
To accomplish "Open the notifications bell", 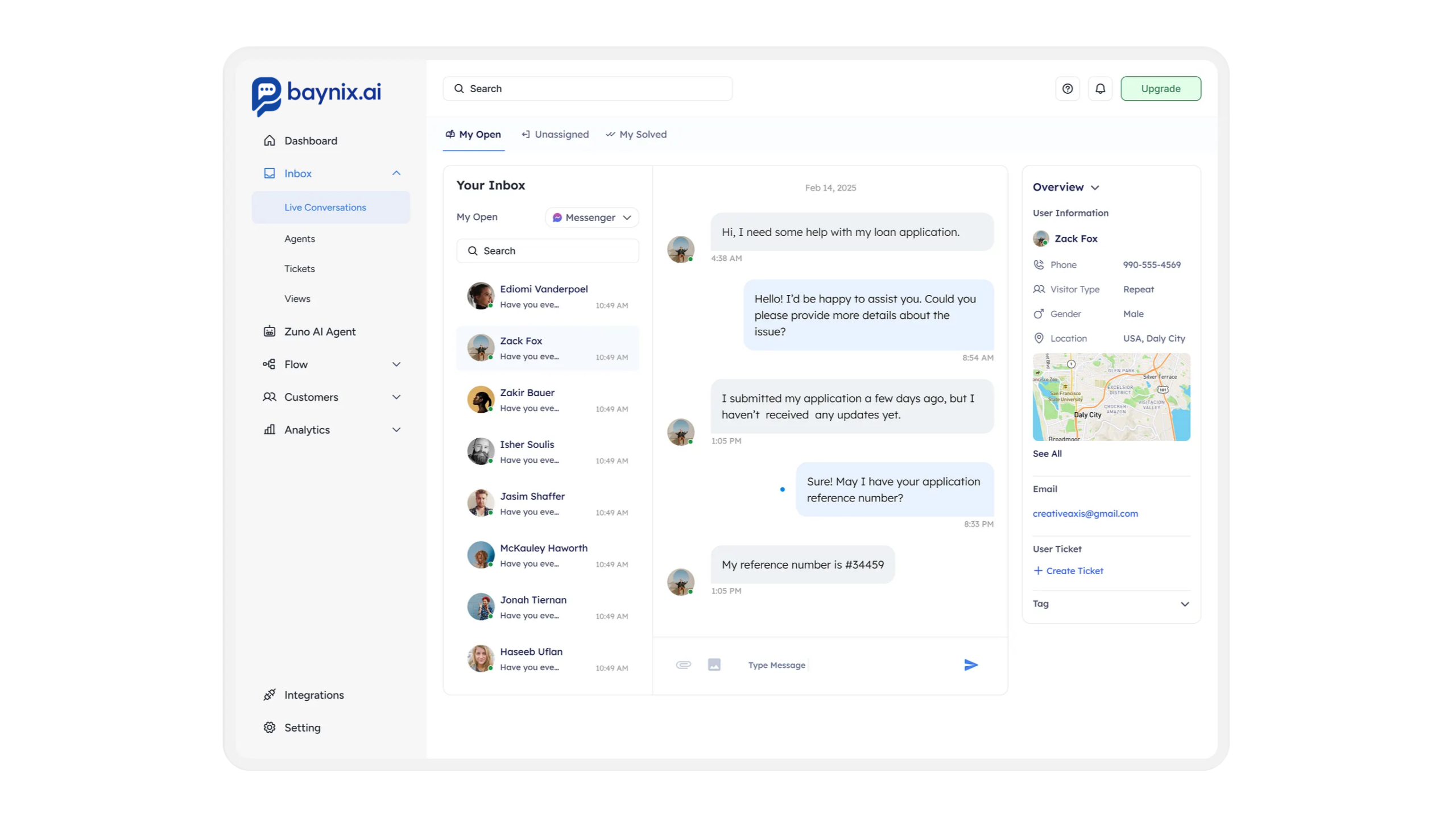I will click(x=1100, y=89).
